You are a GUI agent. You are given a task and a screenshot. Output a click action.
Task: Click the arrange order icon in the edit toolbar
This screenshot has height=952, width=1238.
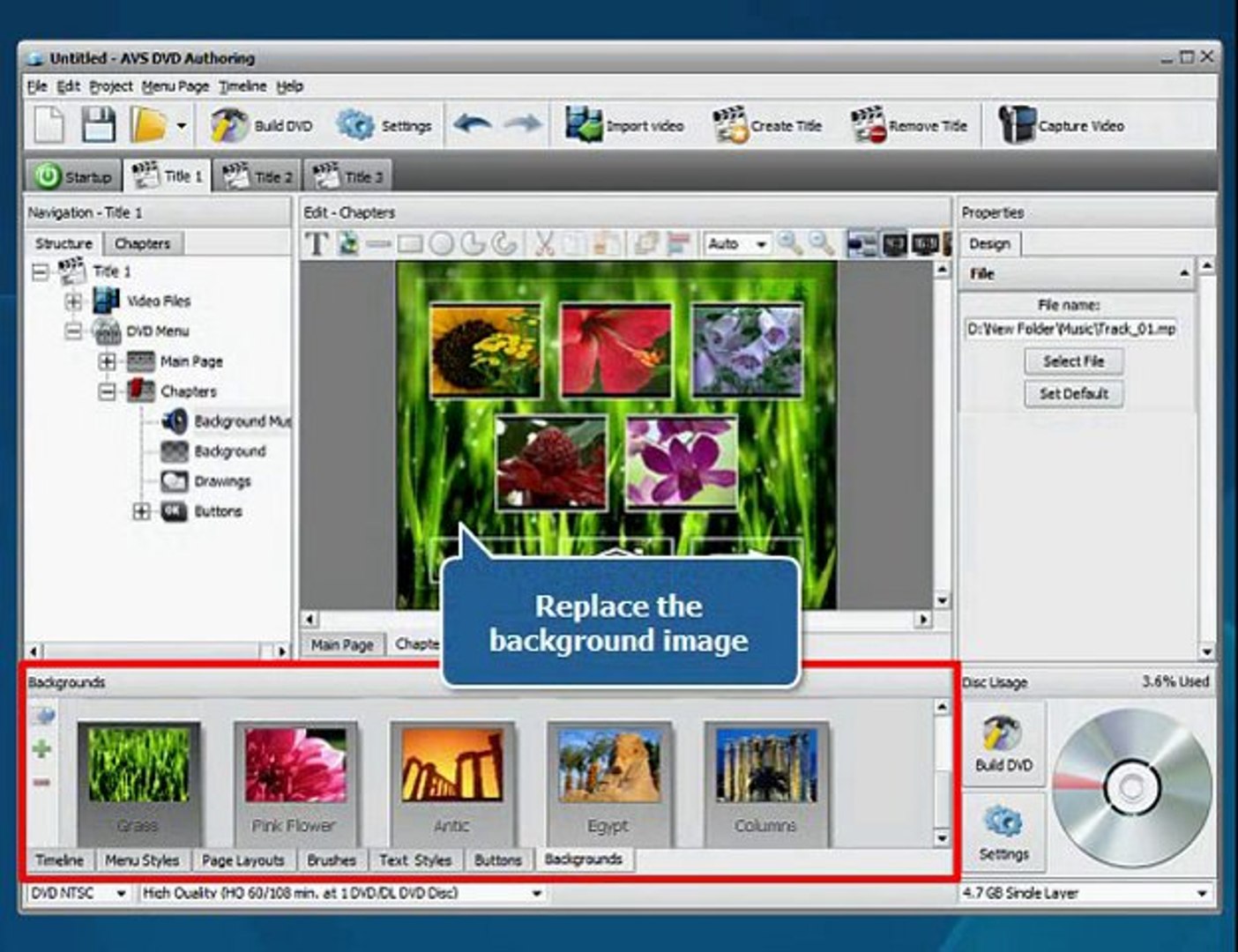[646, 243]
